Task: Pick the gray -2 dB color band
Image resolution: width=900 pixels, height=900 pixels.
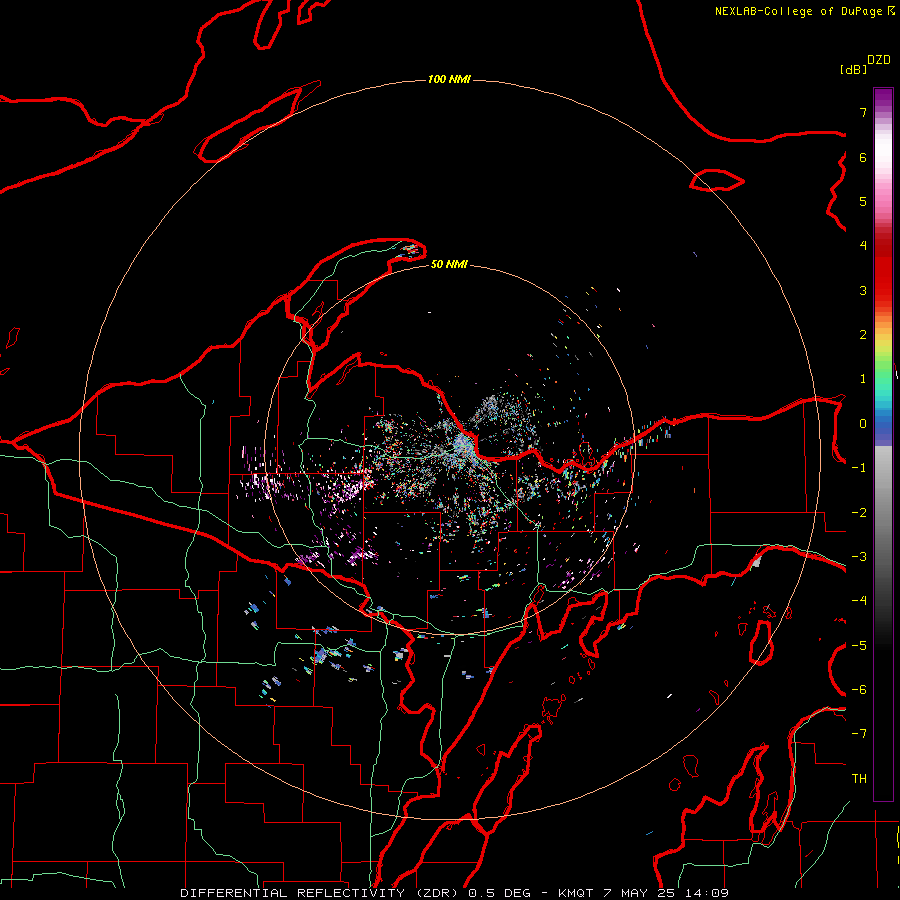Action: [x=883, y=513]
